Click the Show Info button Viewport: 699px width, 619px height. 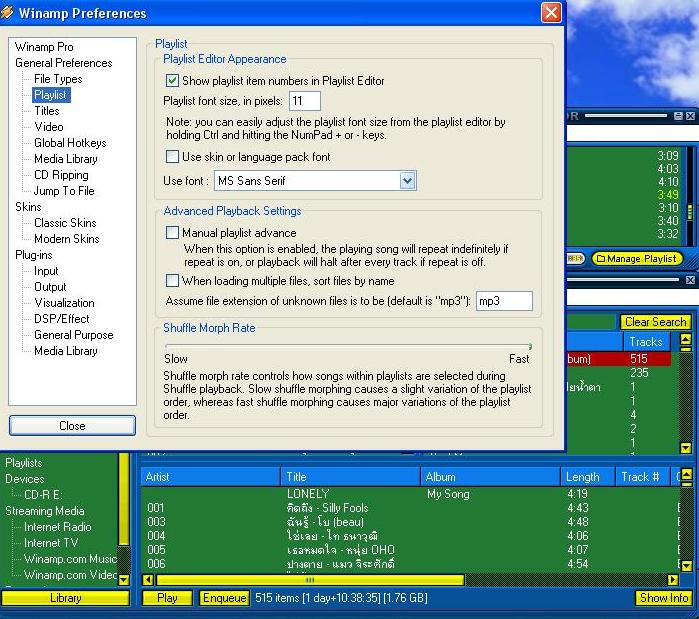[x=664, y=598]
